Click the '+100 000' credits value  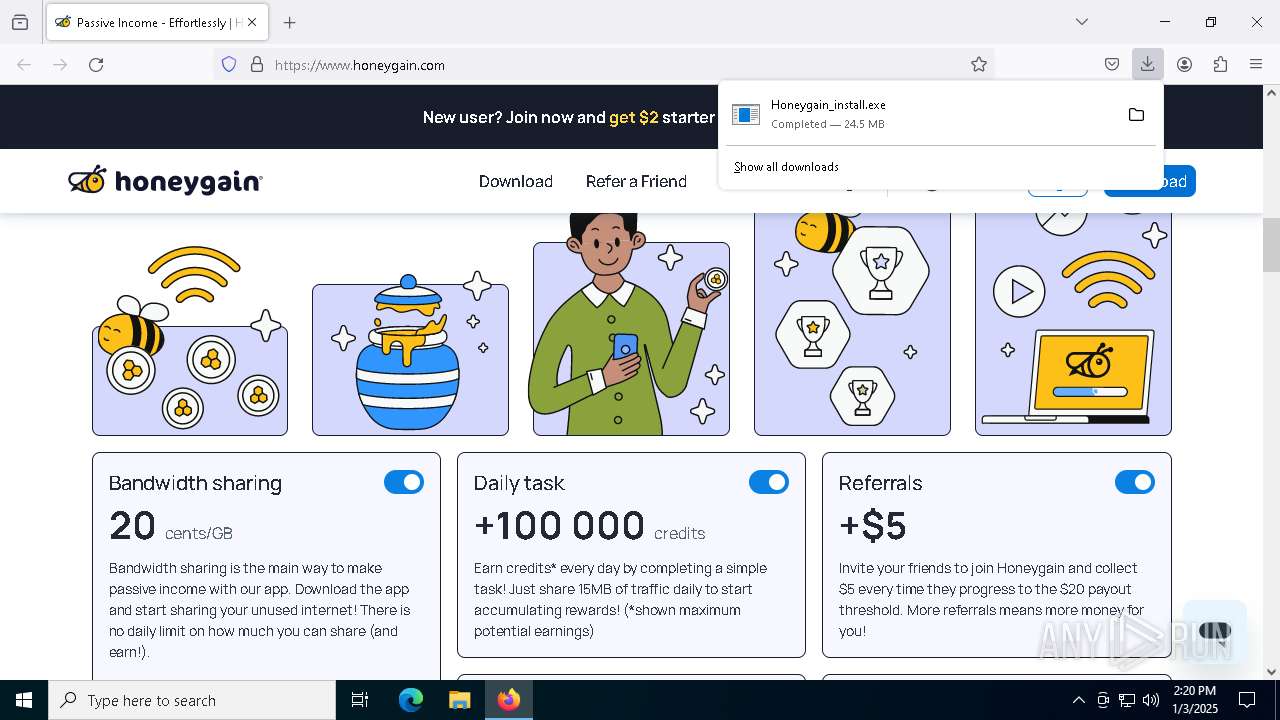click(x=559, y=525)
